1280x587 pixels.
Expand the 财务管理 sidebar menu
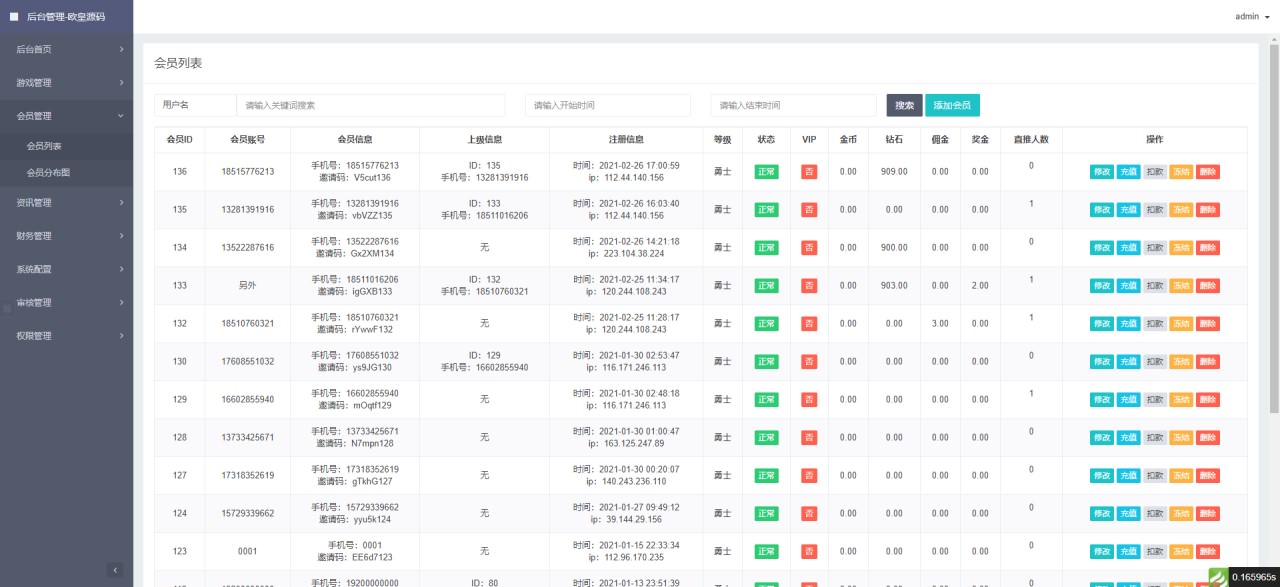[x=66, y=236]
